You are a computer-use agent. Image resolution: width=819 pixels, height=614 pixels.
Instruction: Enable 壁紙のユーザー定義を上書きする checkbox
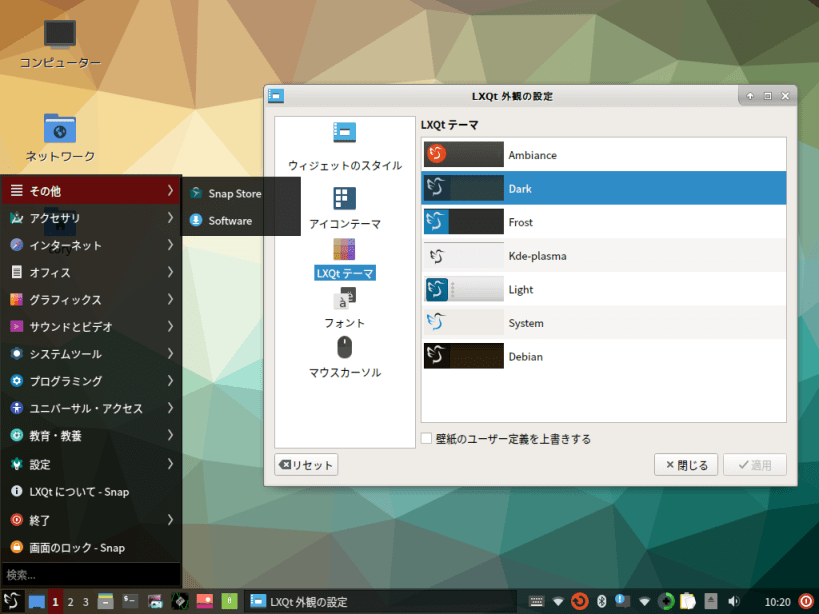point(427,439)
